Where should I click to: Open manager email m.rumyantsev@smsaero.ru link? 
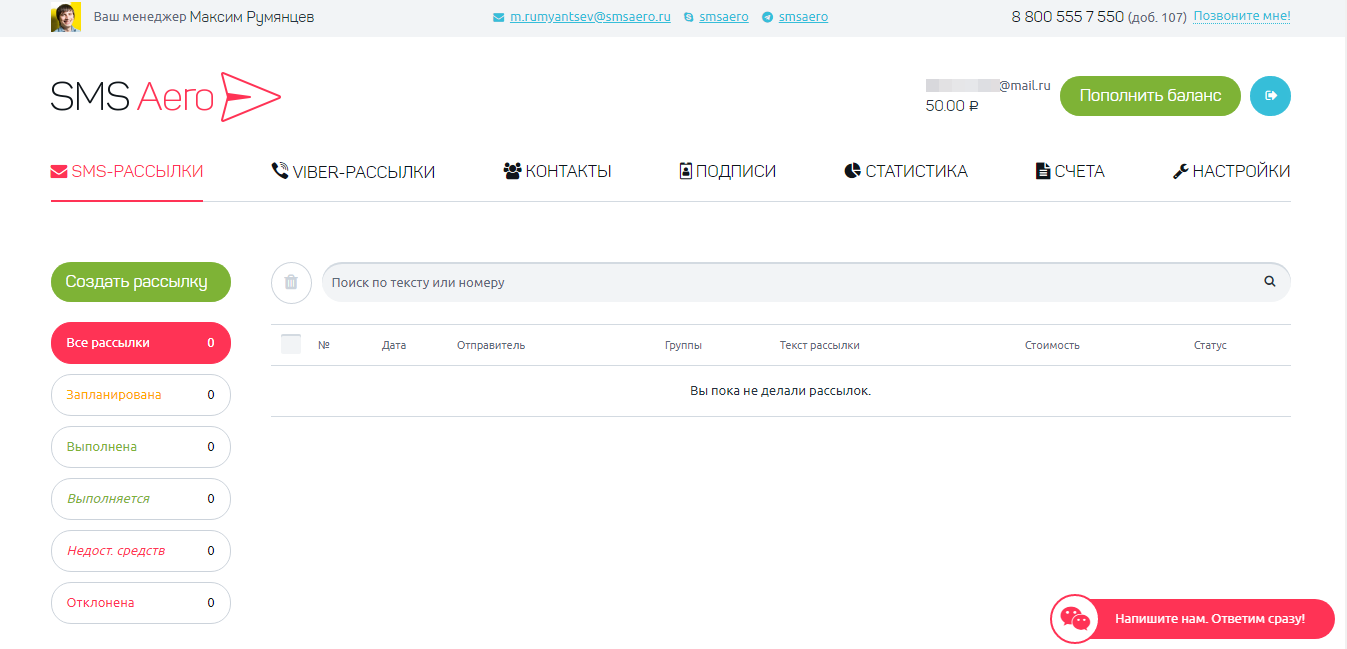[590, 17]
